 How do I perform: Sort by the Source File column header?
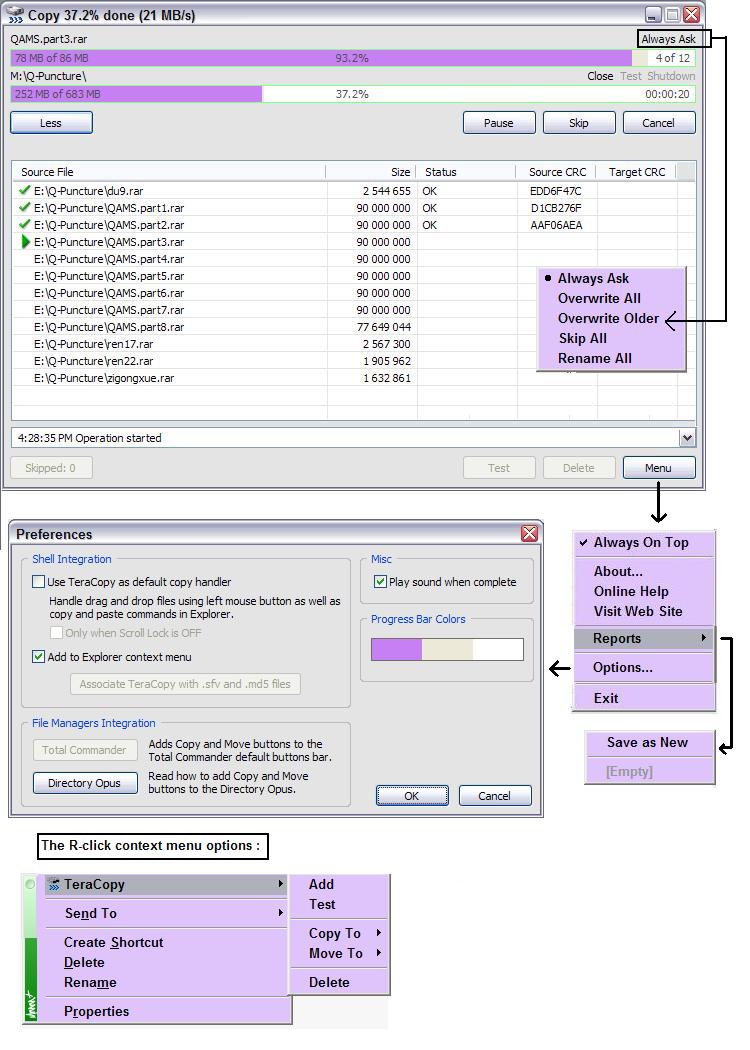169,172
